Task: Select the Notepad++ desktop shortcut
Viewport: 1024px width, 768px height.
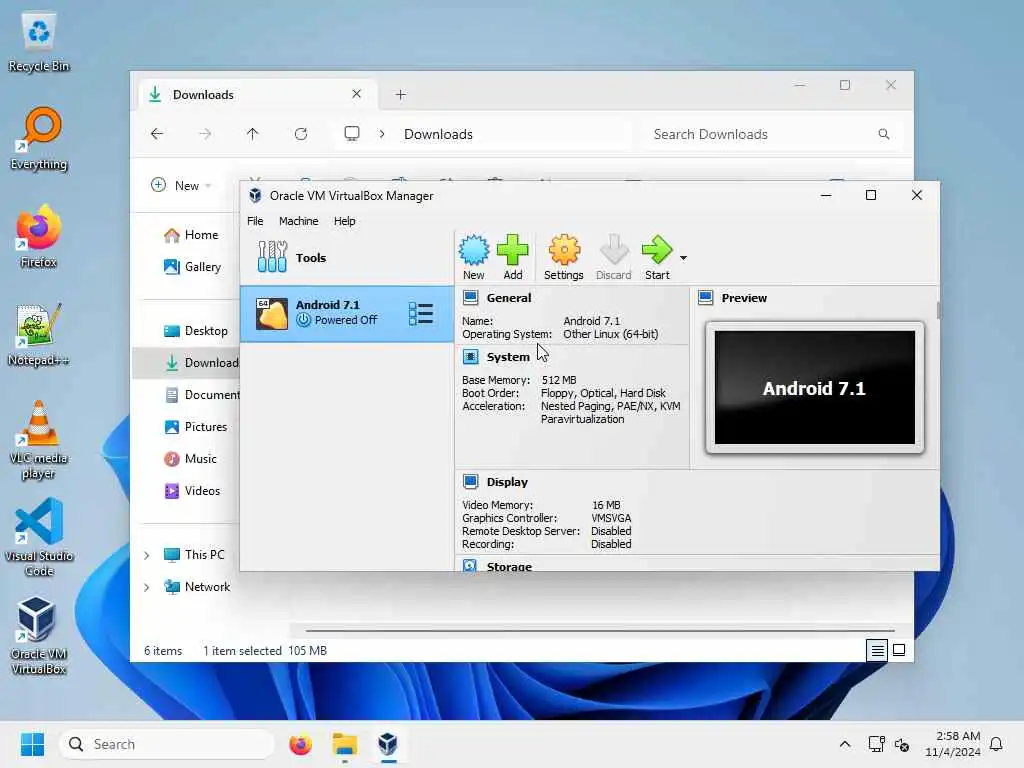Action: (39, 335)
